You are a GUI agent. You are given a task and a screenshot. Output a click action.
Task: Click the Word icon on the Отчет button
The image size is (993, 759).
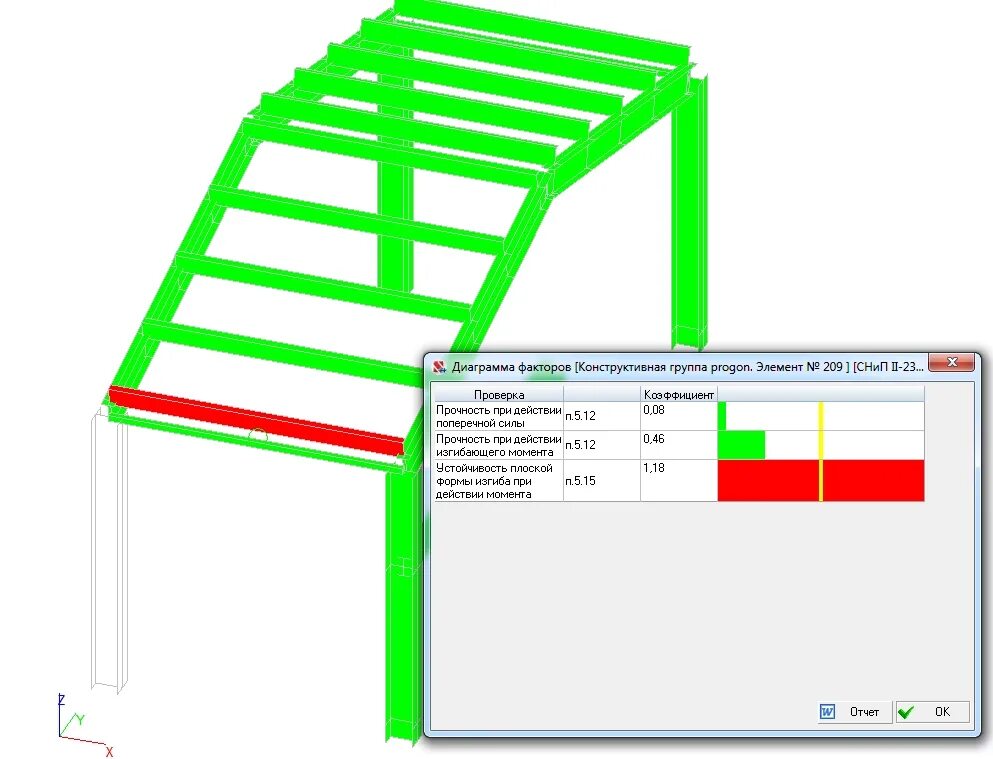click(x=827, y=712)
